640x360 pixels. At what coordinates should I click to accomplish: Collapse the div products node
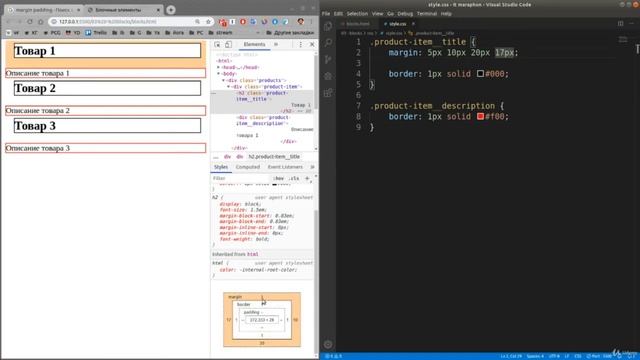(x=223, y=80)
